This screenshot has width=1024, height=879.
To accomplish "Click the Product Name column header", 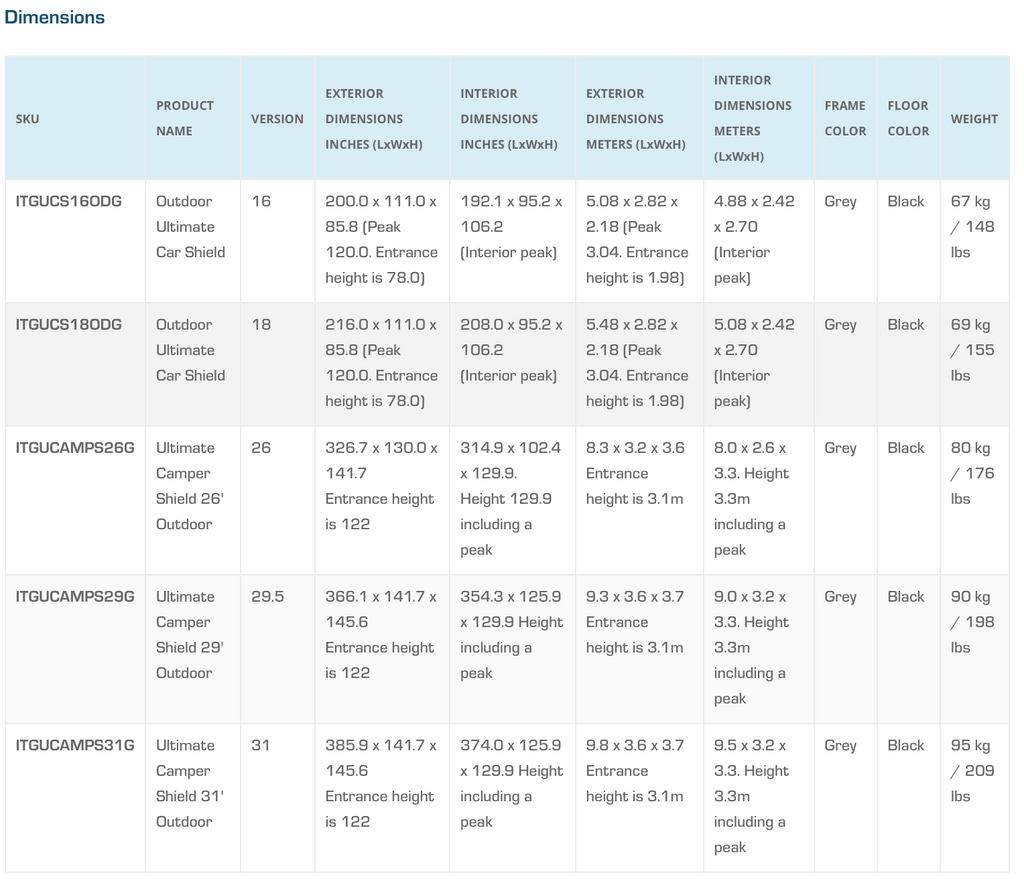I will click(185, 118).
